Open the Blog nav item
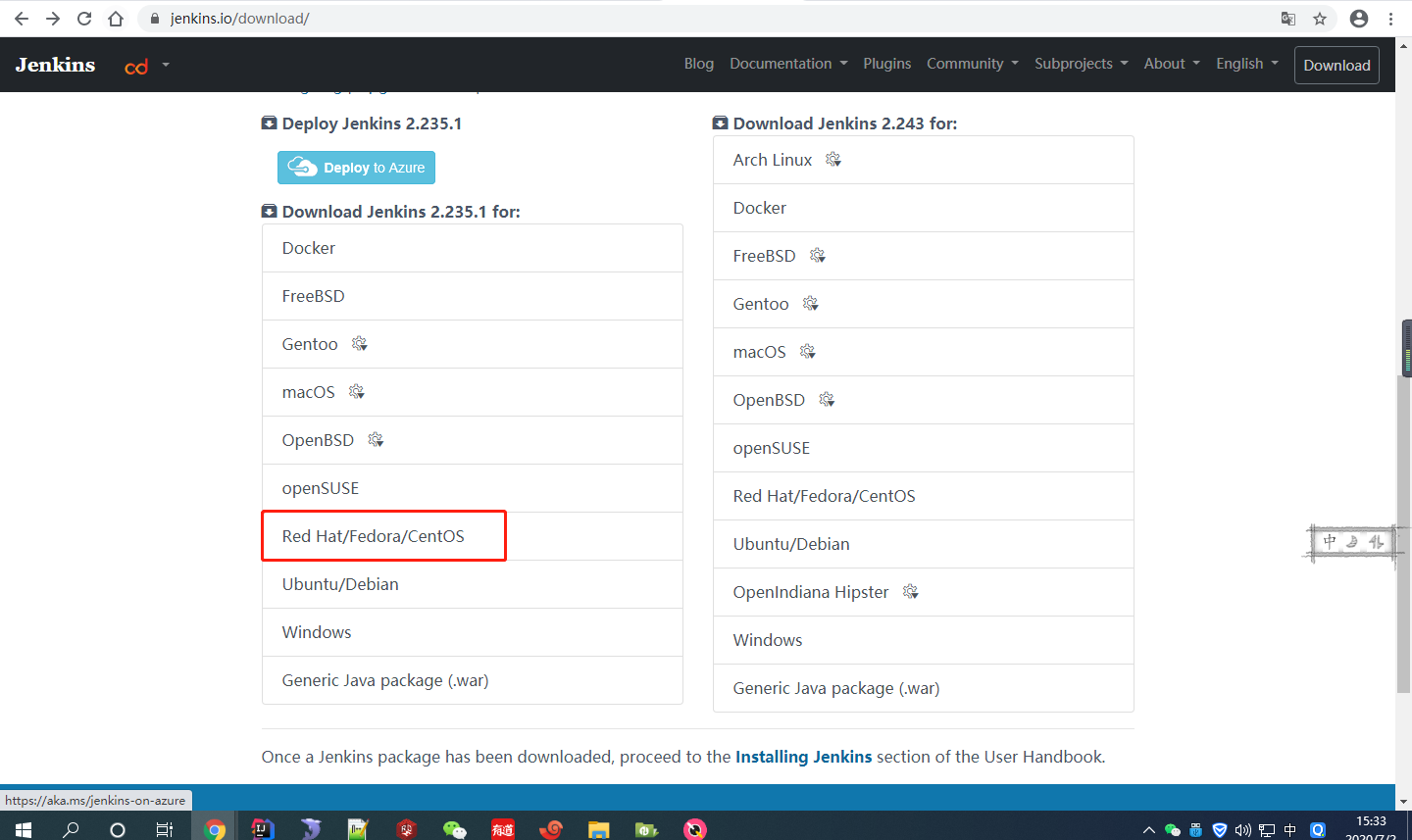Viewport: 1412px width, 840px height. (x=698, y=64)
